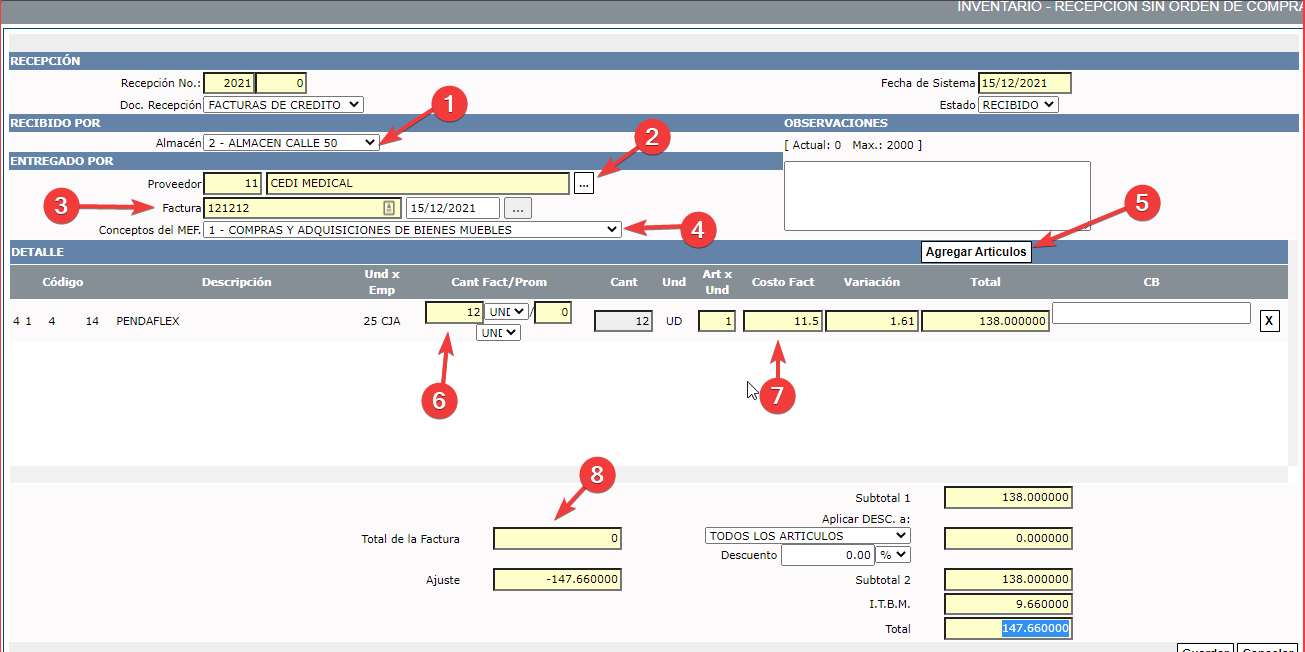Viewport: 1305px width, 652px height.
Task: Open the provider lookup ellipsis button
Action: [584, 184]
